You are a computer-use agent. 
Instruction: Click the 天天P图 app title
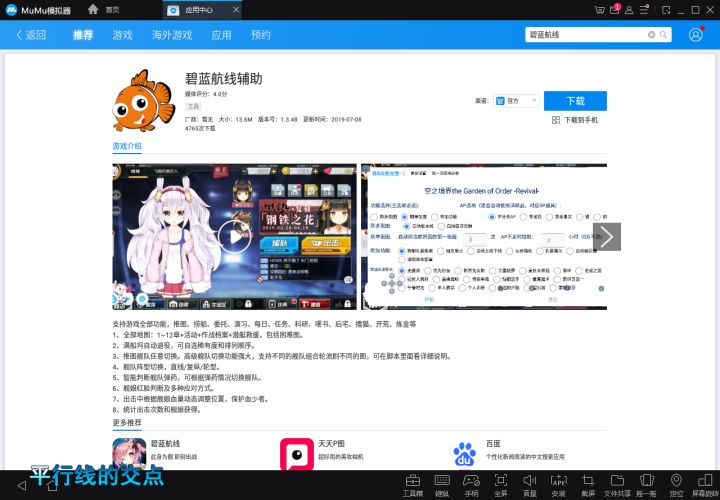pyautogui.click(x=332, y=444)
